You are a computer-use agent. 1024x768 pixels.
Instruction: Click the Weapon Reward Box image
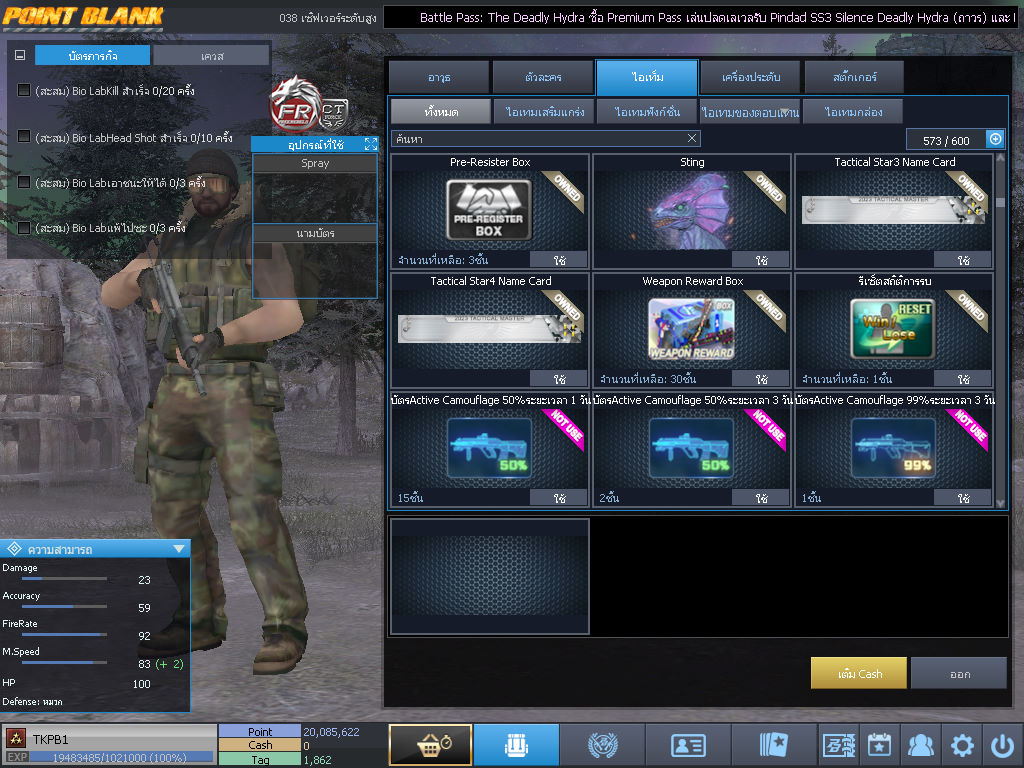click(x=692, y=329)
